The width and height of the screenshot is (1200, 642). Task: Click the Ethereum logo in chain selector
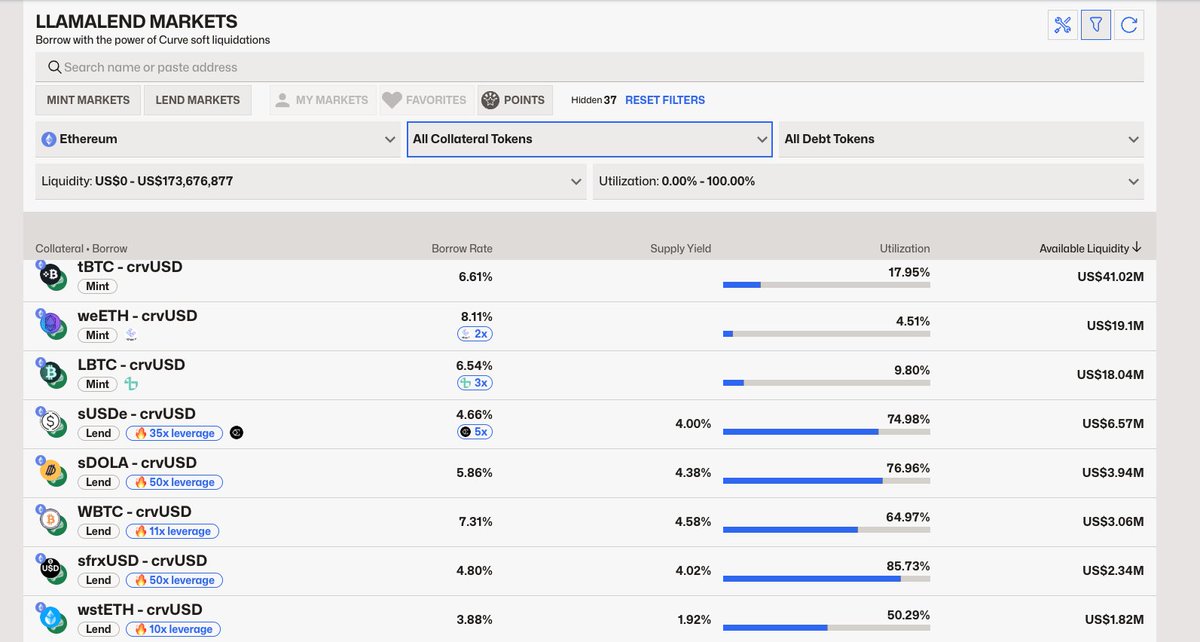[49, 139]
